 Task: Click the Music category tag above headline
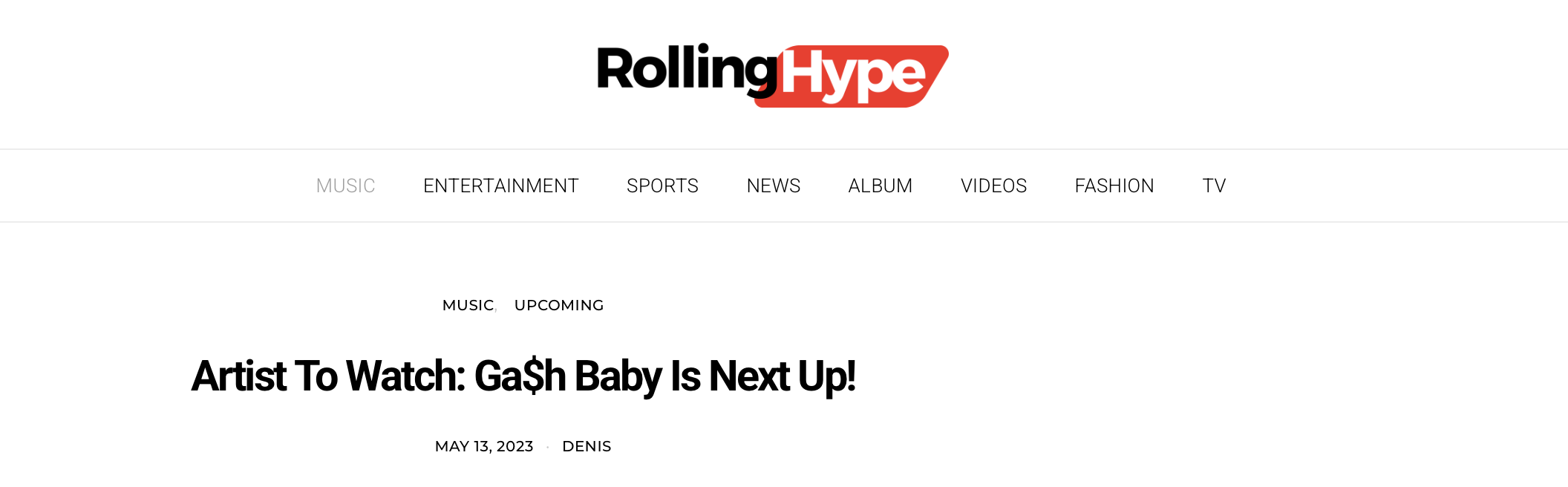[x=468, y=305]
